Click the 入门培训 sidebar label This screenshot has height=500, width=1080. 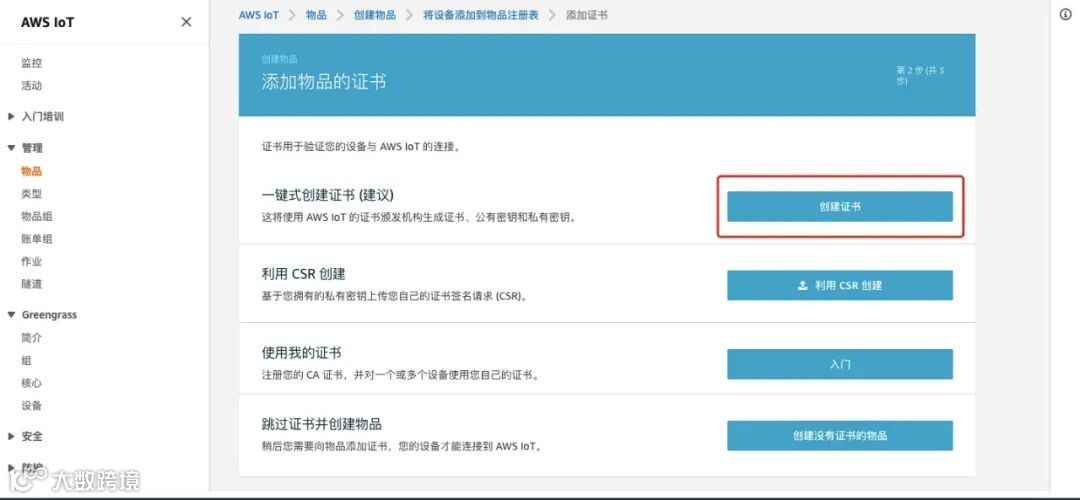coord(43,116)
